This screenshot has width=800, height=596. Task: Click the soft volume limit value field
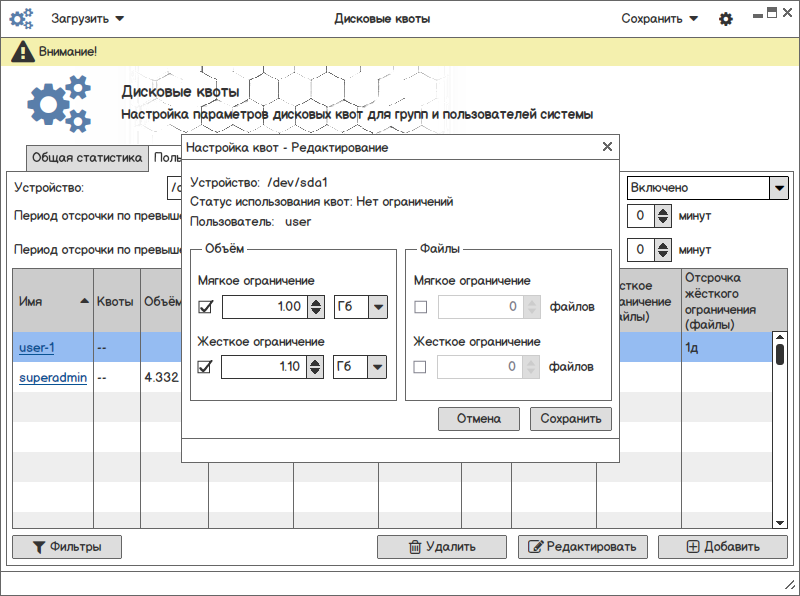[x=265, y=307]
